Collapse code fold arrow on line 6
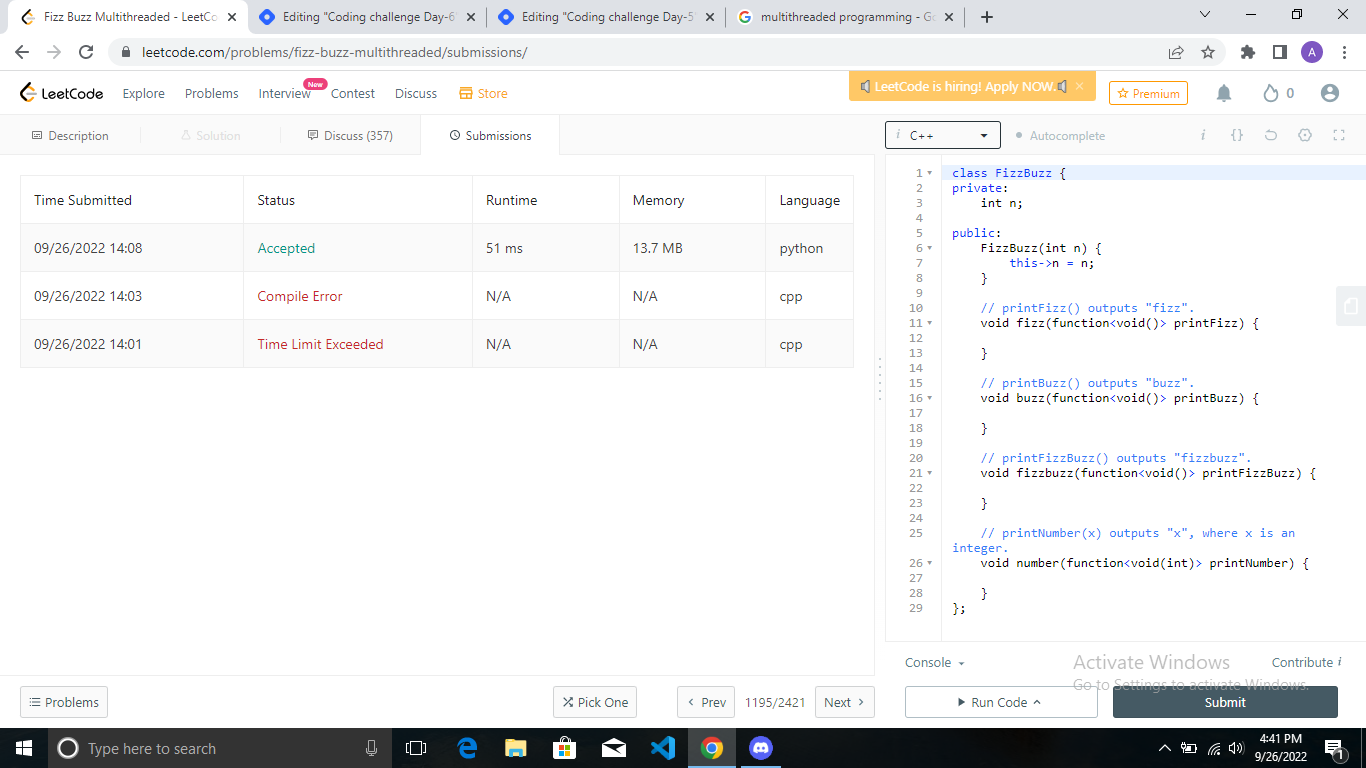 pos(930,248)
